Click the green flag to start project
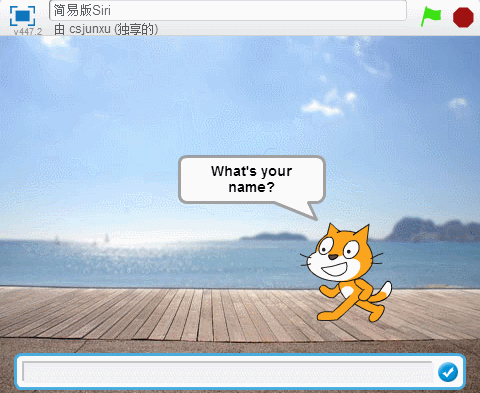The width and height of the screenshot is (480, 393). [x=431, y=16]
